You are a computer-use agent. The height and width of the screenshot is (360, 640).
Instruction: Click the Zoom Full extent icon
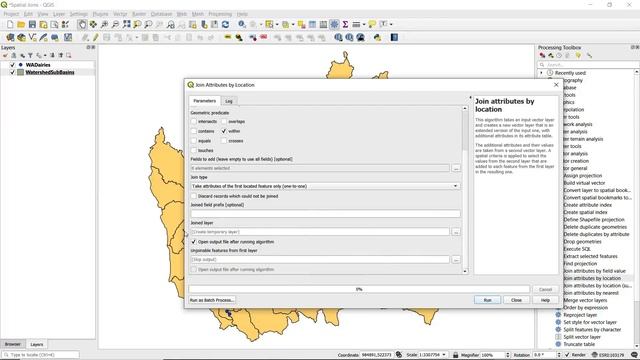pos(127,24)
